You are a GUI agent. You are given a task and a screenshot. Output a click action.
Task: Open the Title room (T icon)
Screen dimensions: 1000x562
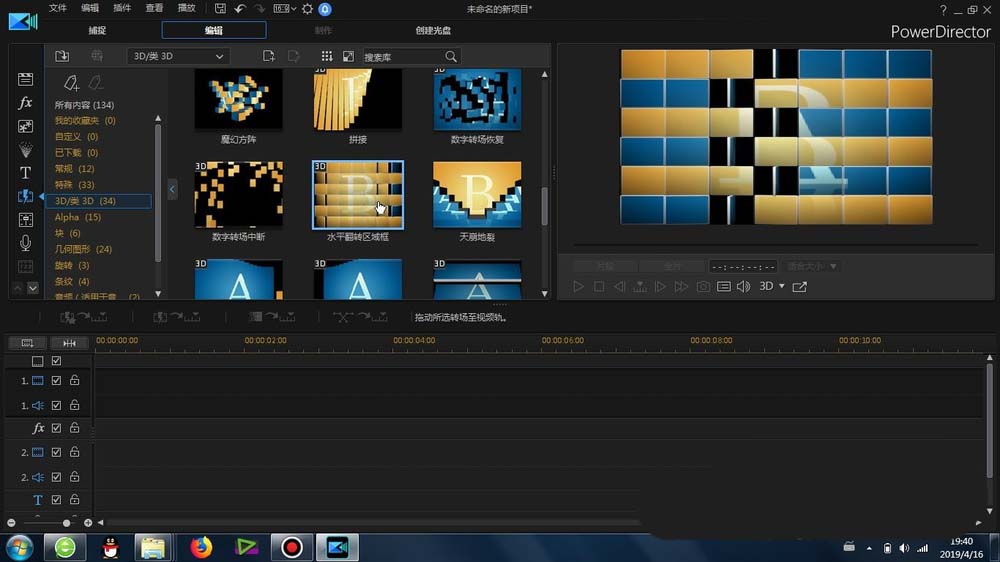26,173
